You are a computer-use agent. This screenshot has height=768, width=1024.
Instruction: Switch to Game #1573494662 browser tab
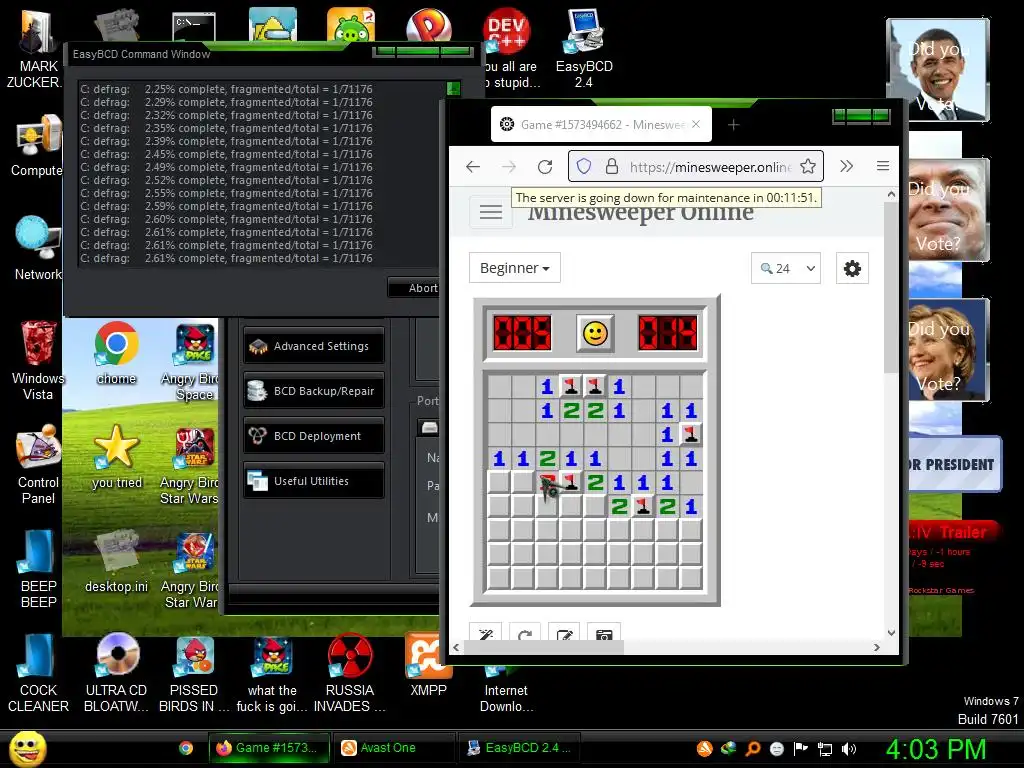pos(601,124)
